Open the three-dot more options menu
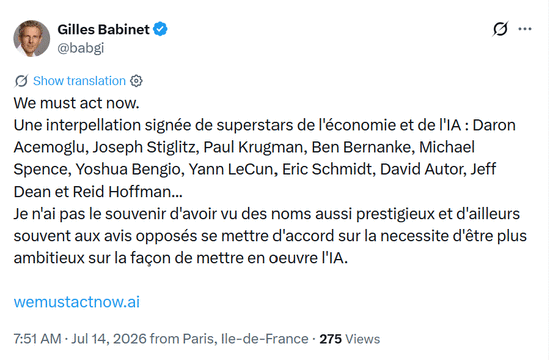Screen dimensions: 550x360 525,29
